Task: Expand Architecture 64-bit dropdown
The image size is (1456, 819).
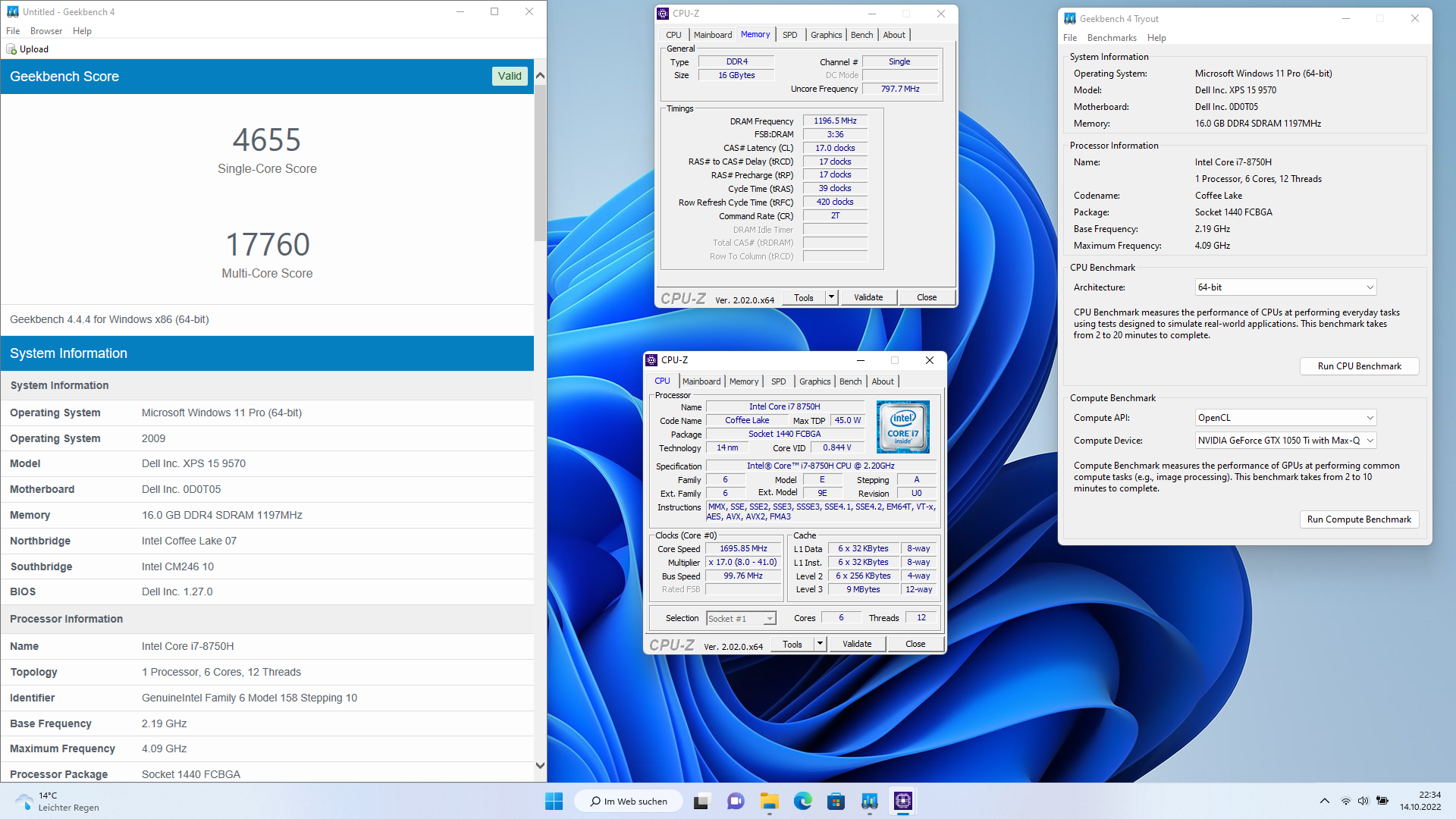Action: (1285, 287)
